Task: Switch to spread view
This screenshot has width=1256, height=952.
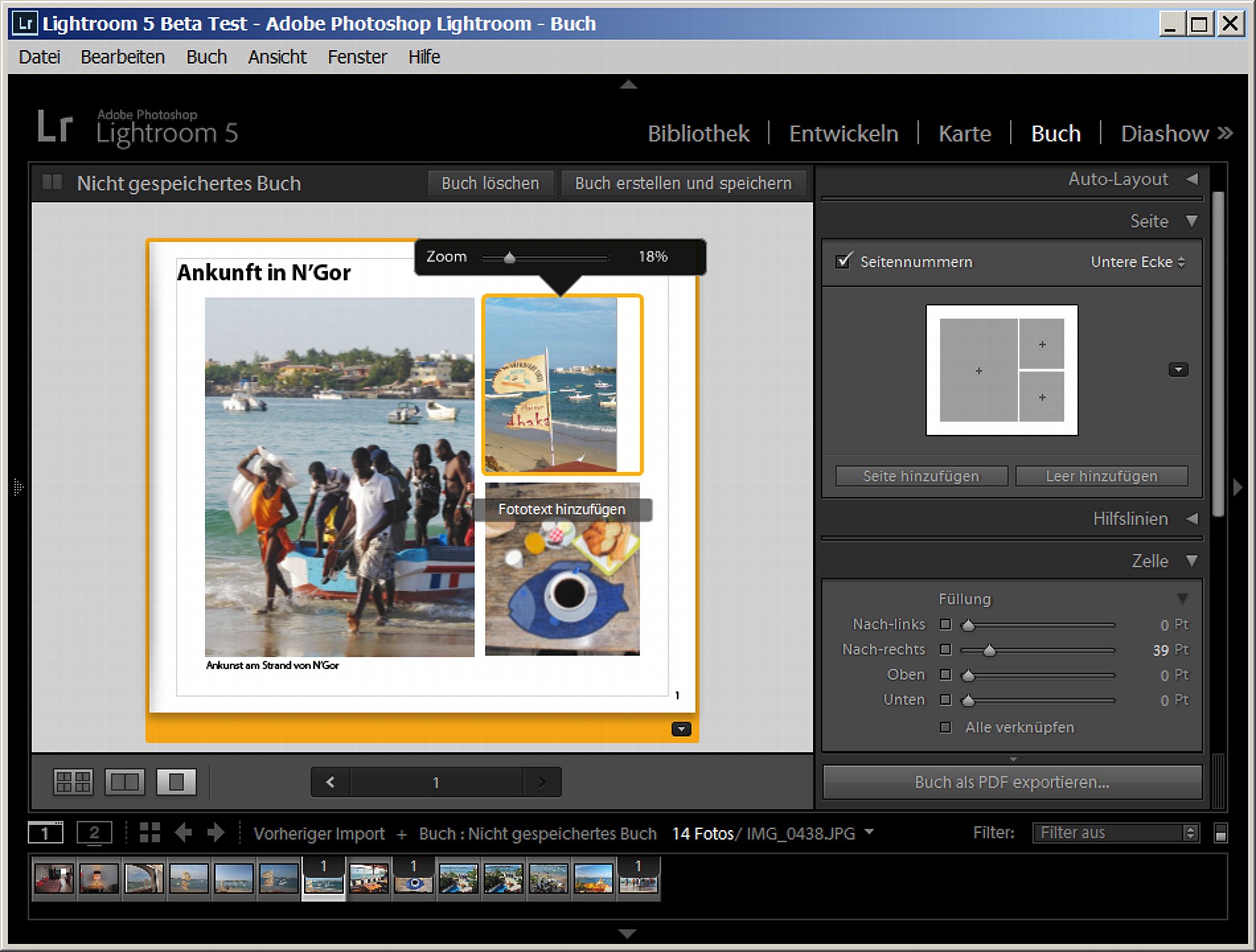Action: (x=124, y=782)
